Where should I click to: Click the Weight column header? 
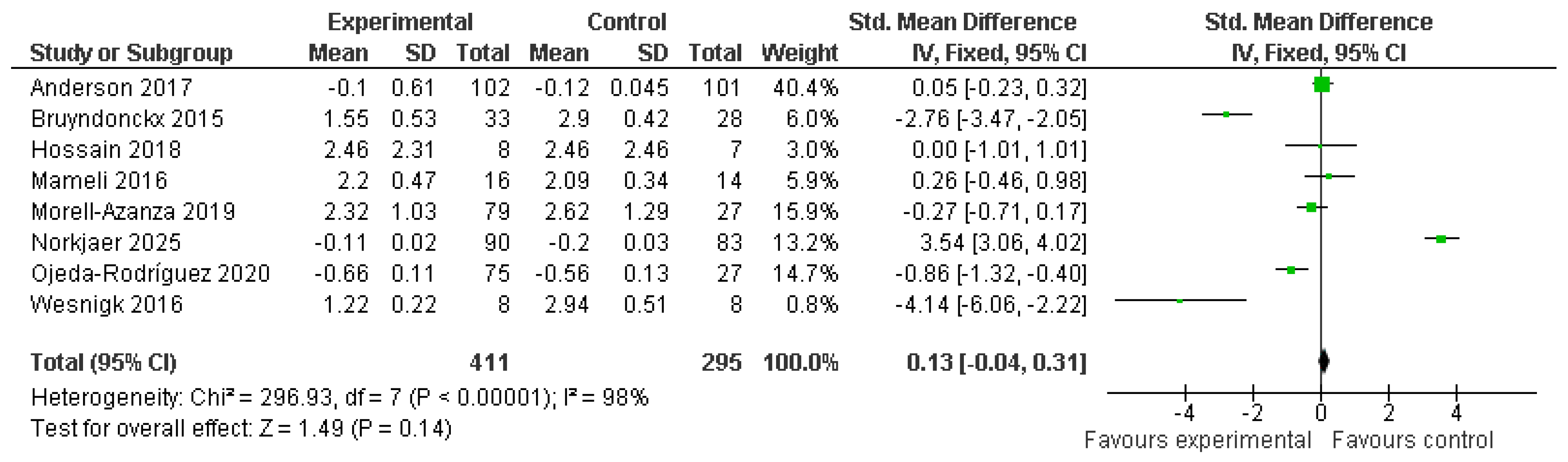799,54
